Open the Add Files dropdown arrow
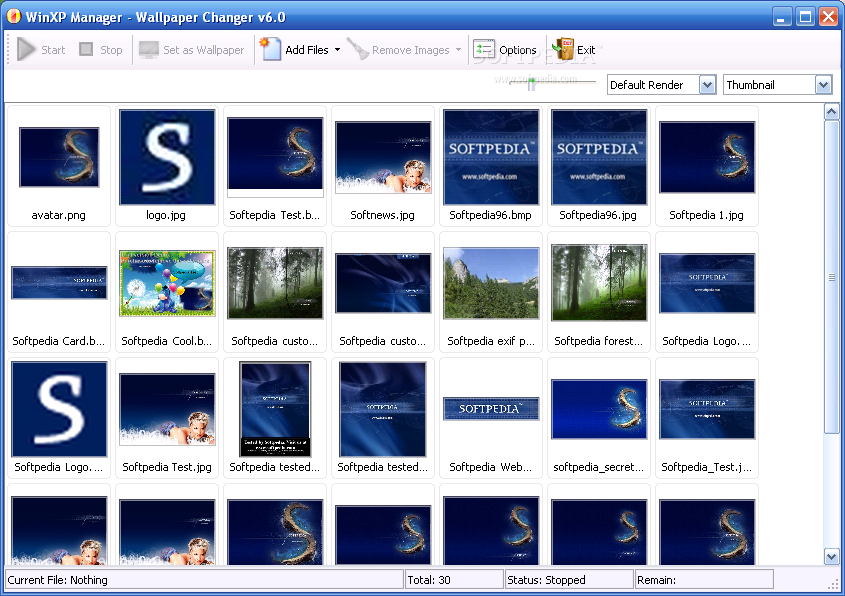Screen dimensions: 845x596 (337, 50)
